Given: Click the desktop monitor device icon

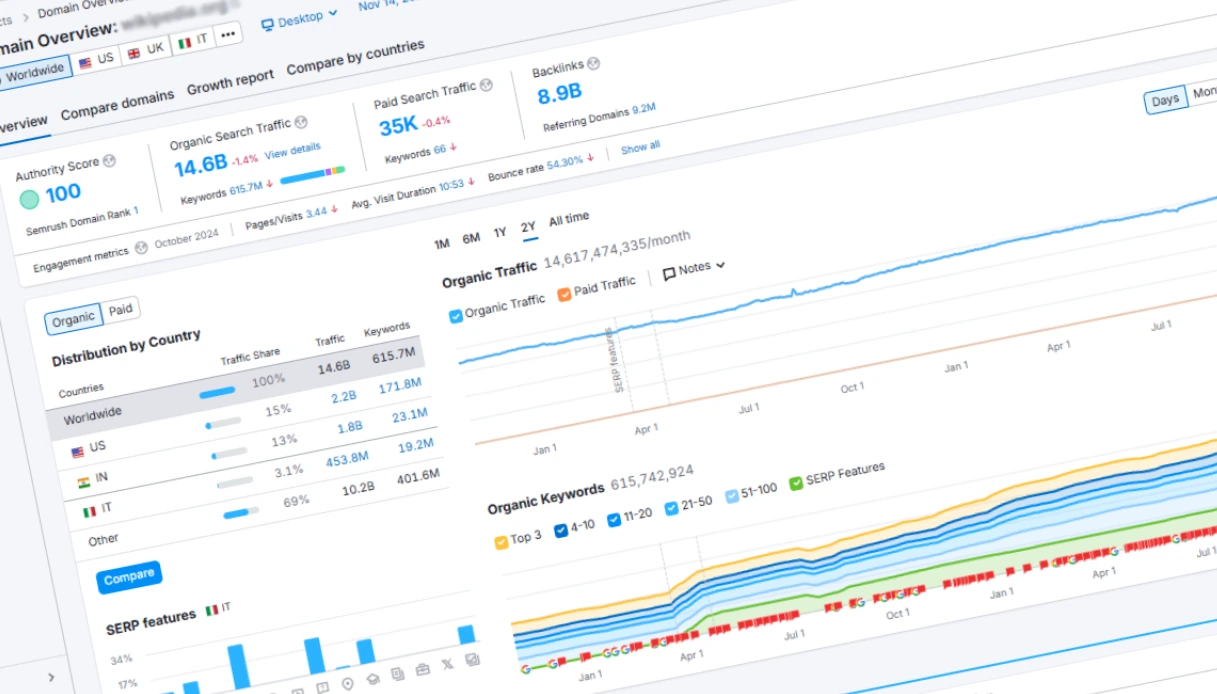Looking at the screenshot, I should 268,24.
